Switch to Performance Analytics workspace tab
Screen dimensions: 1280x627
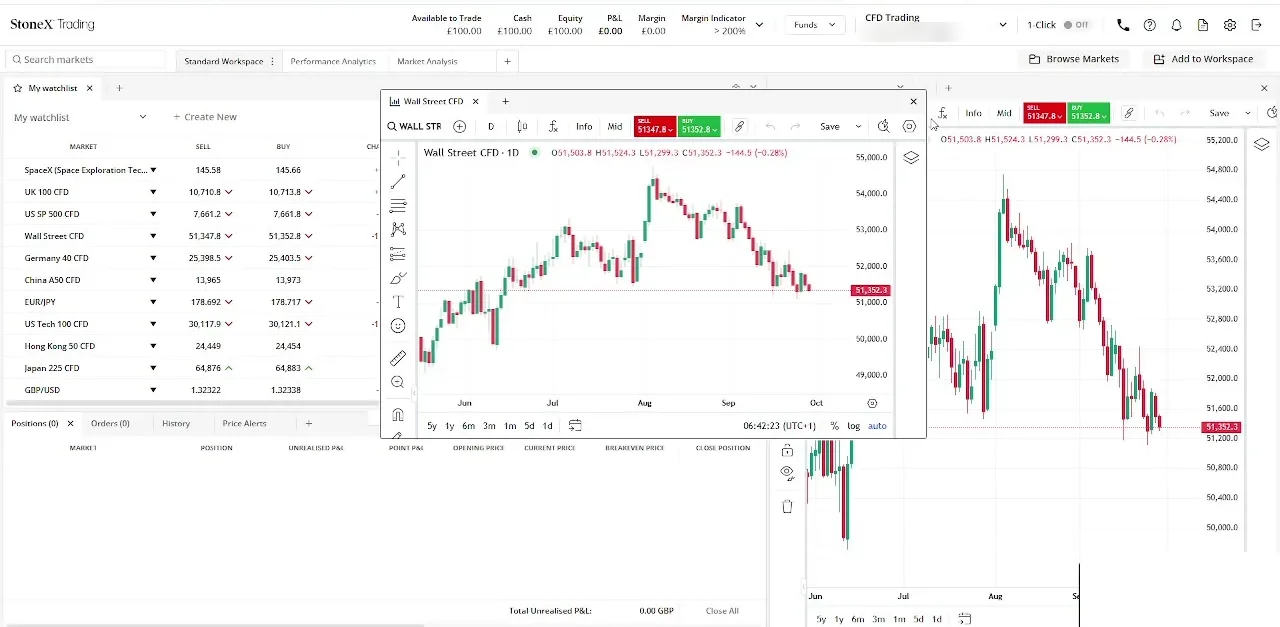[x=333, y=61]
